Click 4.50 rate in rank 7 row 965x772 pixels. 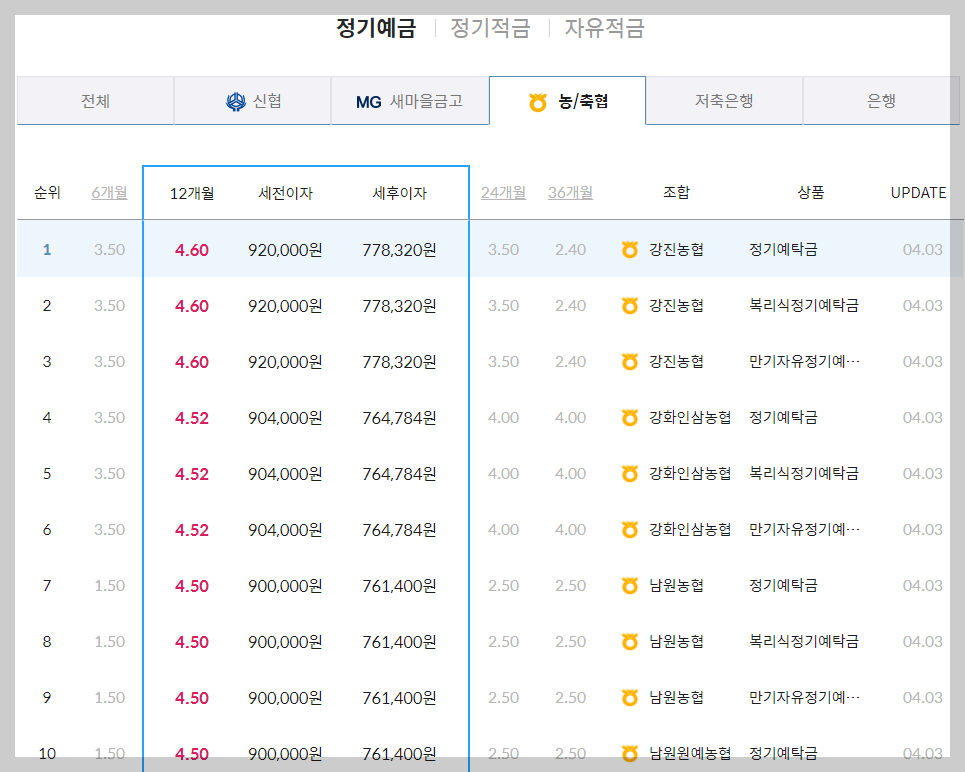click(192, 586)
